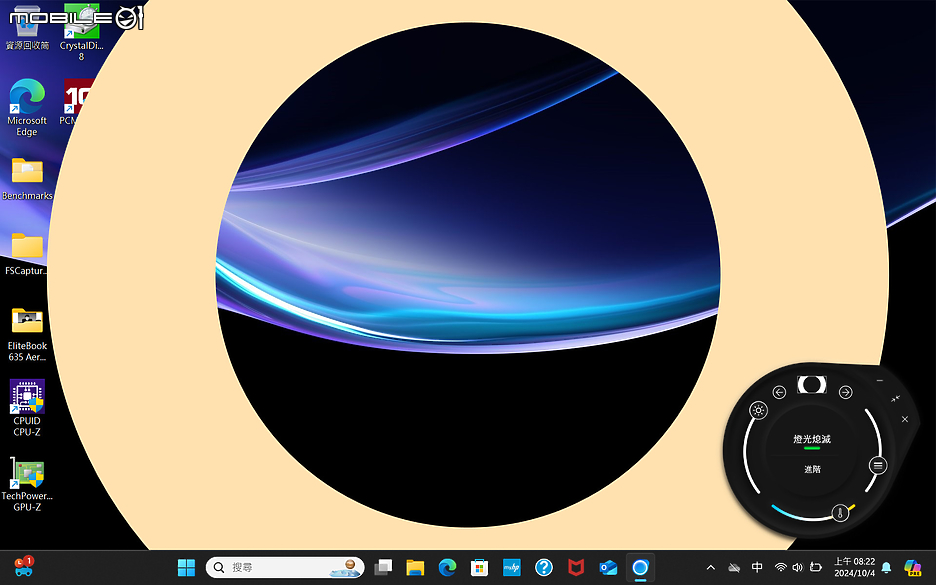Viewport: 936px width, 585px height.
Task: Open Task View from the taskbar
Action: [x=383, y=567]
